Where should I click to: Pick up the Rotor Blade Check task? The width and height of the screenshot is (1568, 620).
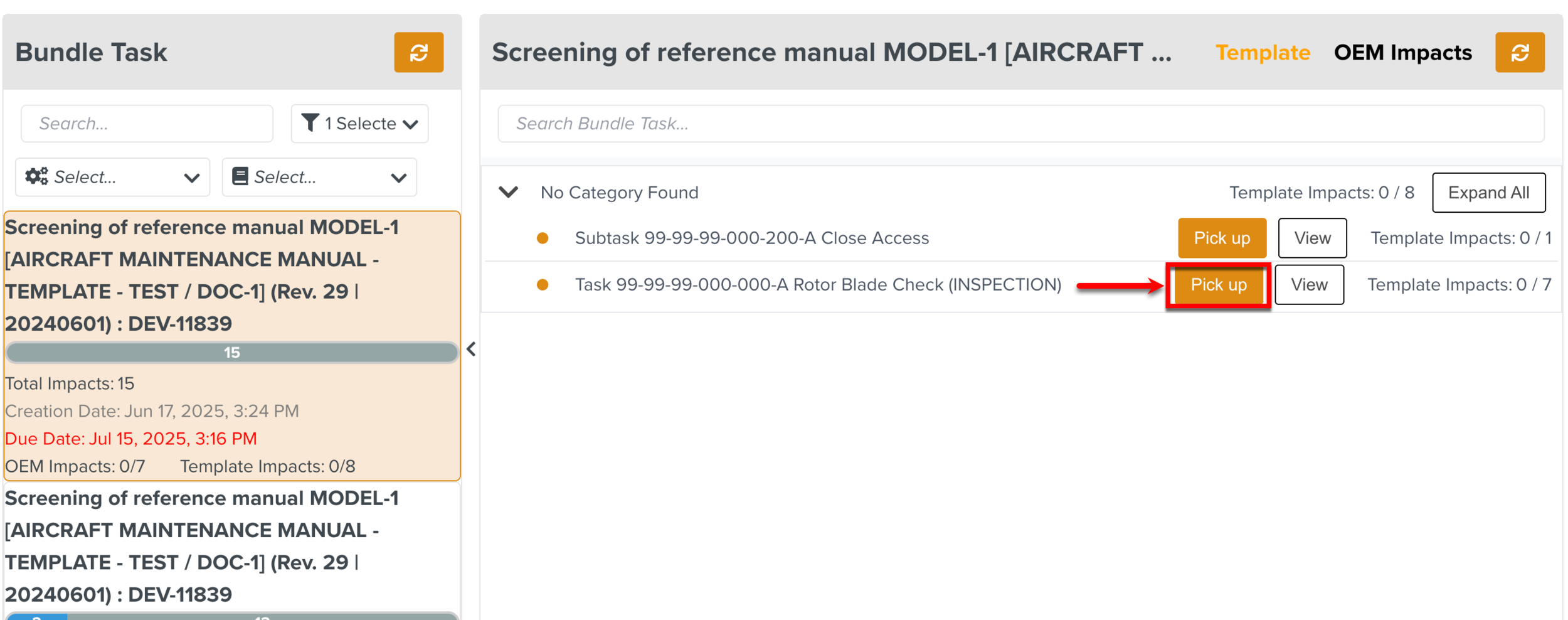[1218, 285]
